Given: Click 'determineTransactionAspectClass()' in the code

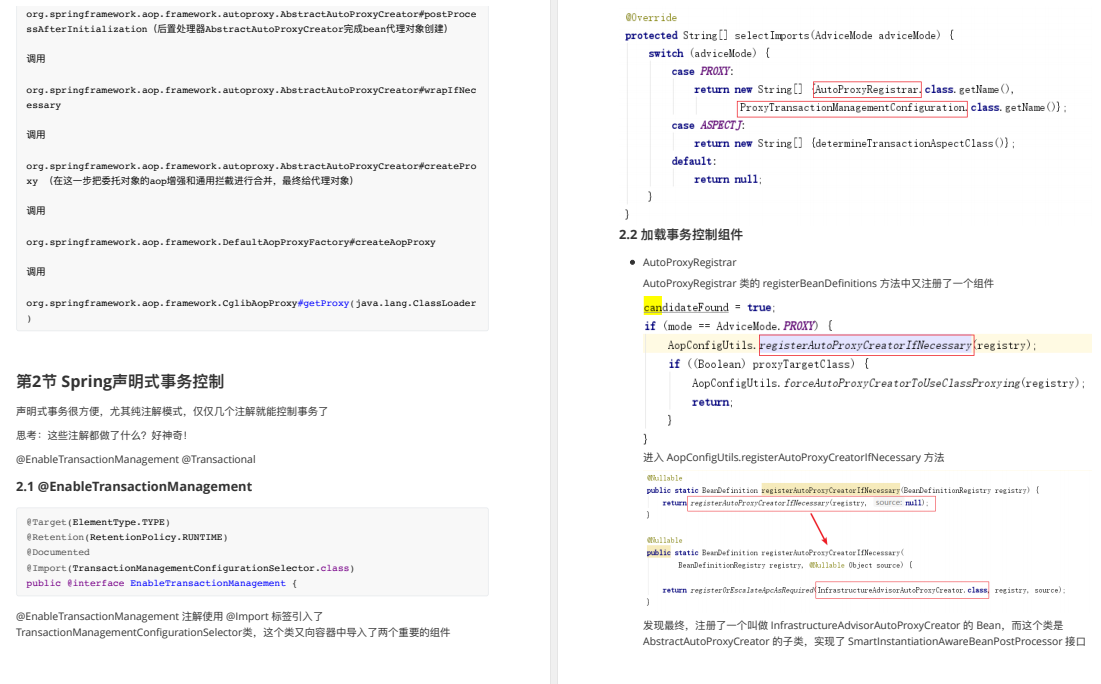Looking at the screenshot, I should [x=910, y=143].
